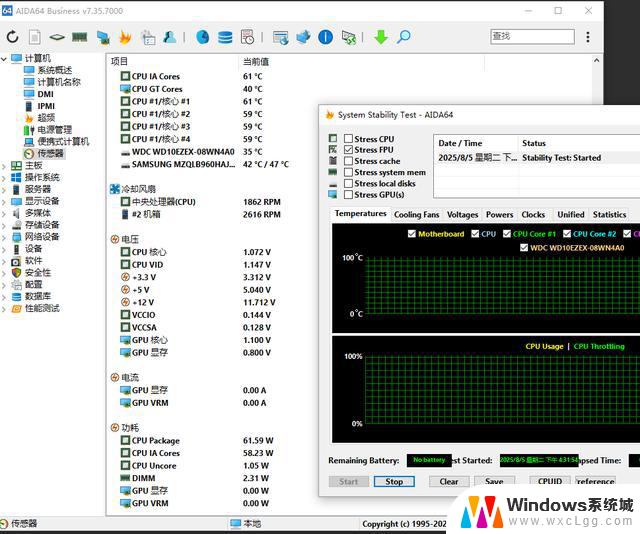Select 超频 overclock item in tree
Screen dimensions: 640x534
click(x=46, y=118)
